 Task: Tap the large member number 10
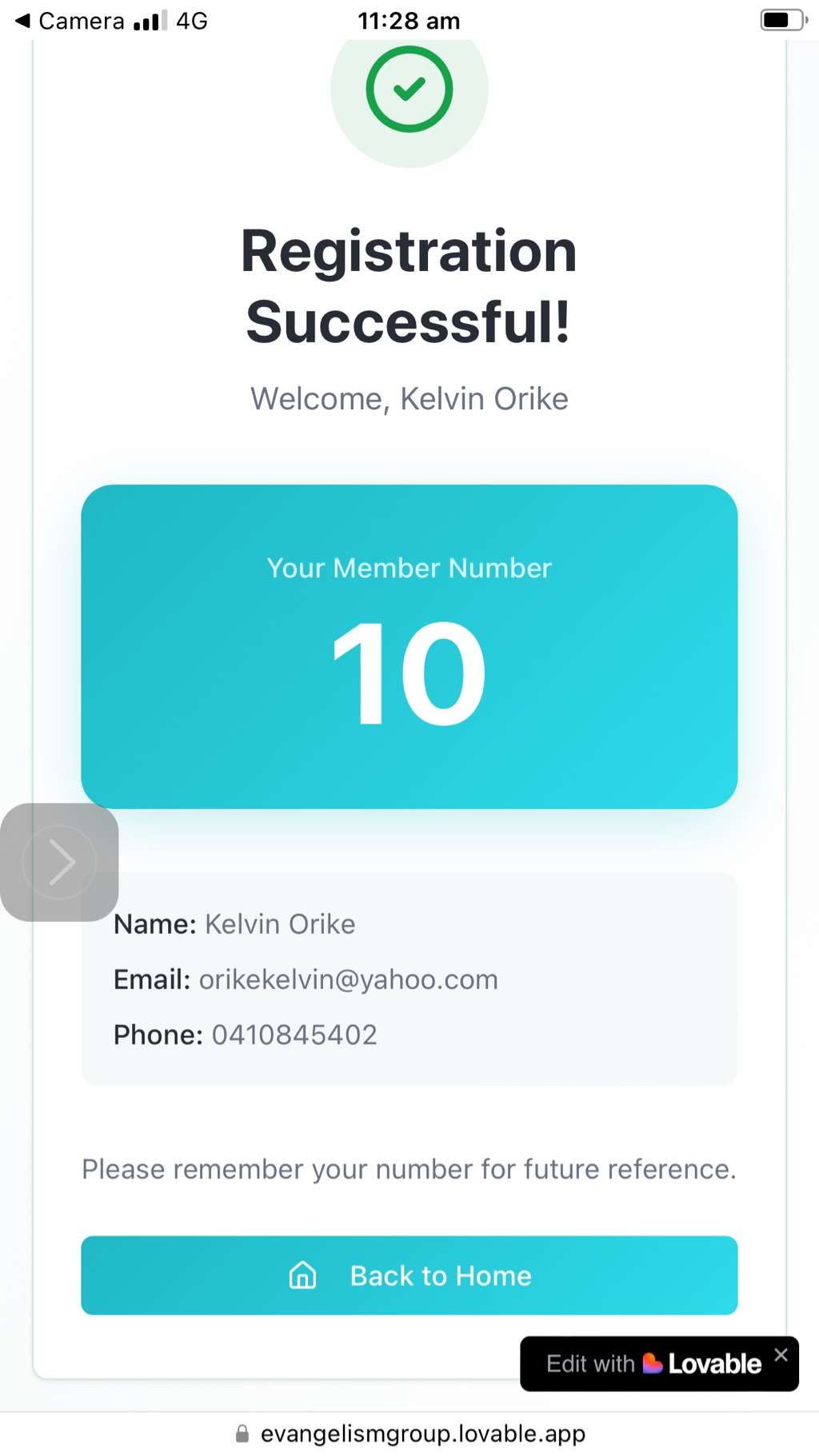[409, 675]
